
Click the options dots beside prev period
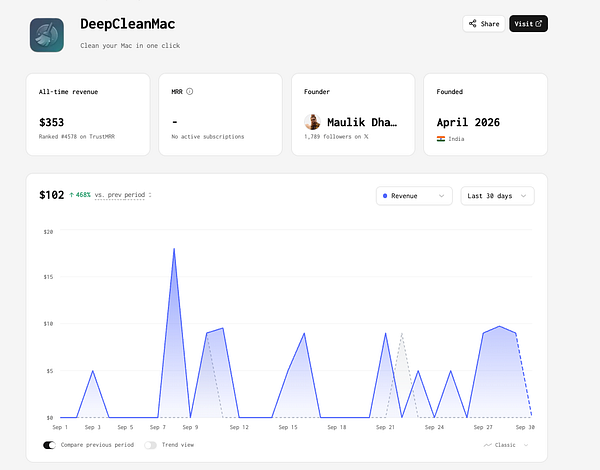tap(150, 195)
